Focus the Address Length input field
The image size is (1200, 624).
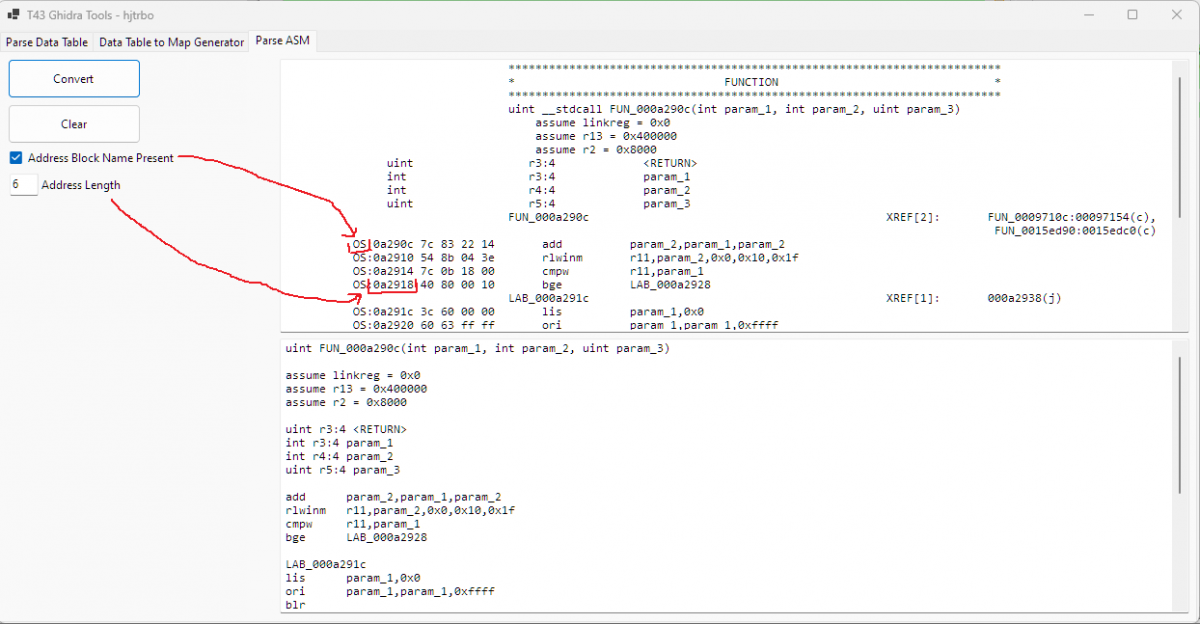point(24,185)
